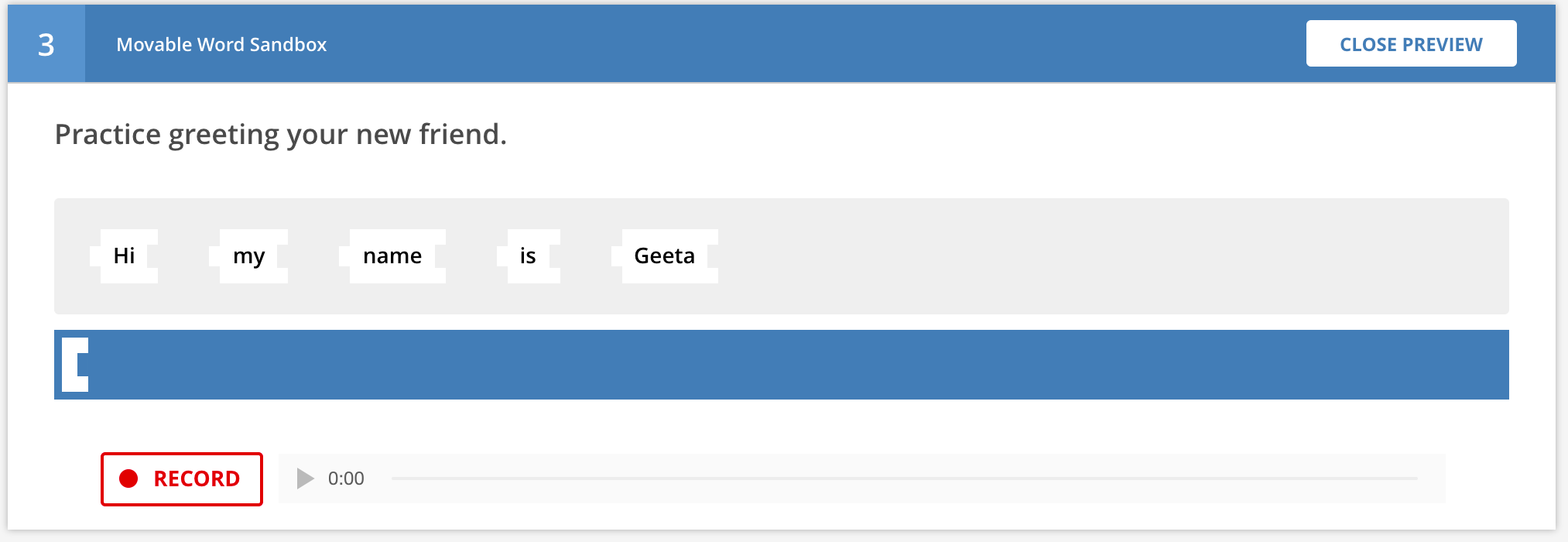The image size is (1568, 542).
Task: Choose the "name" word tile
Action: (x=393, y=256)
